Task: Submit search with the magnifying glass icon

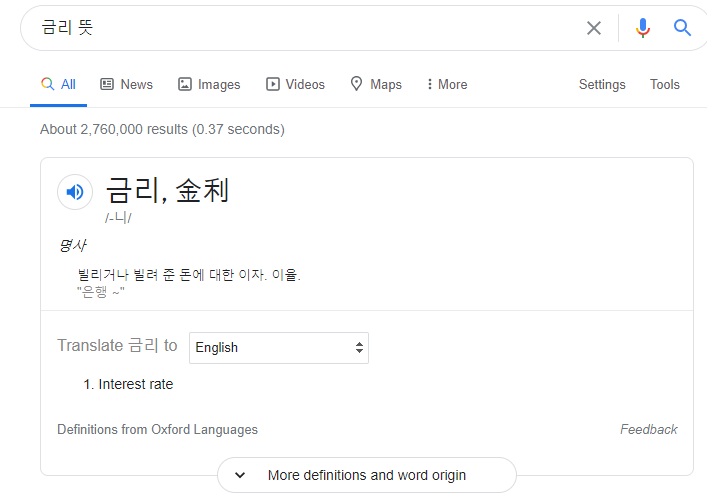Action: coord(682,28)
